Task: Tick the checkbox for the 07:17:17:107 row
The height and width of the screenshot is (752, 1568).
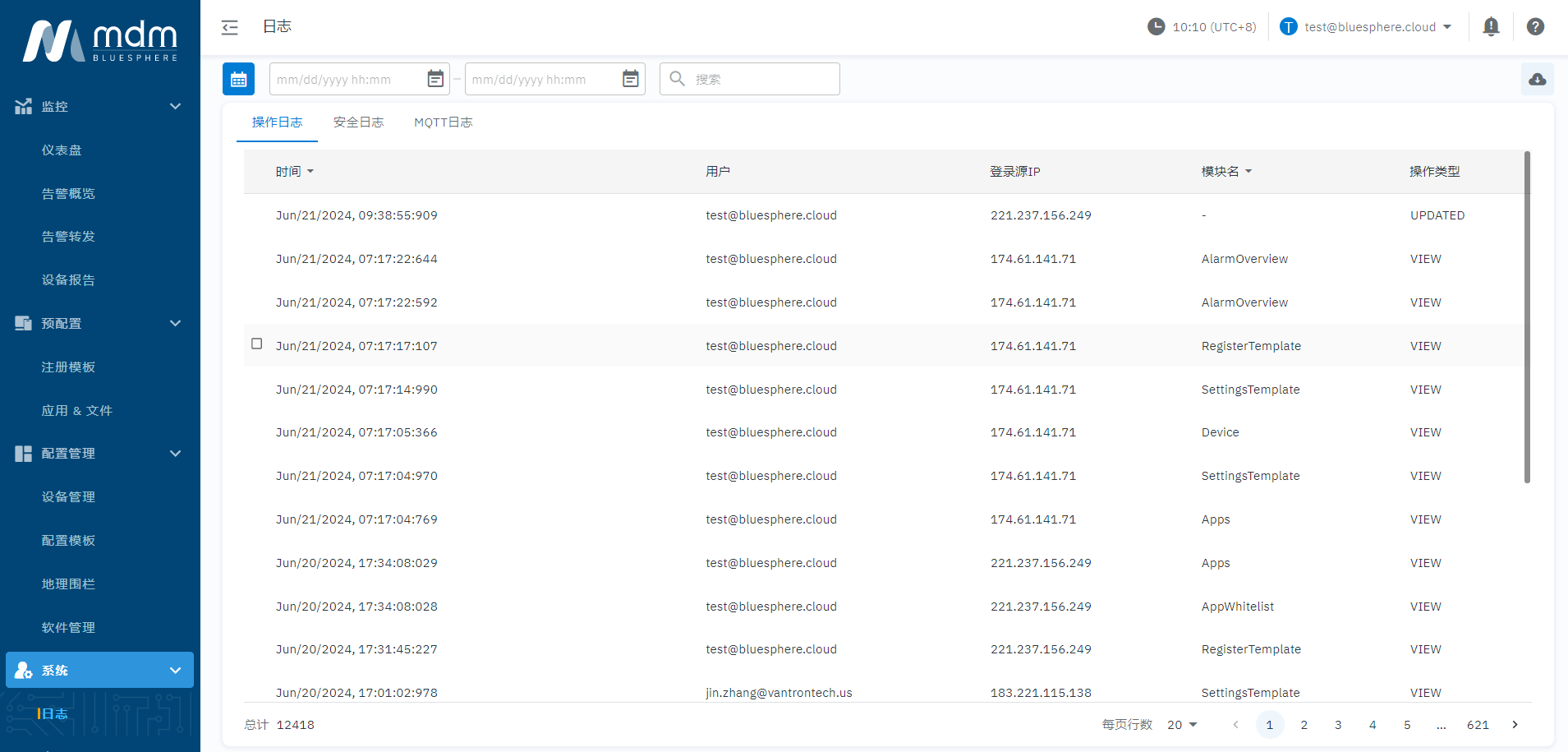Action: [257, 344]
